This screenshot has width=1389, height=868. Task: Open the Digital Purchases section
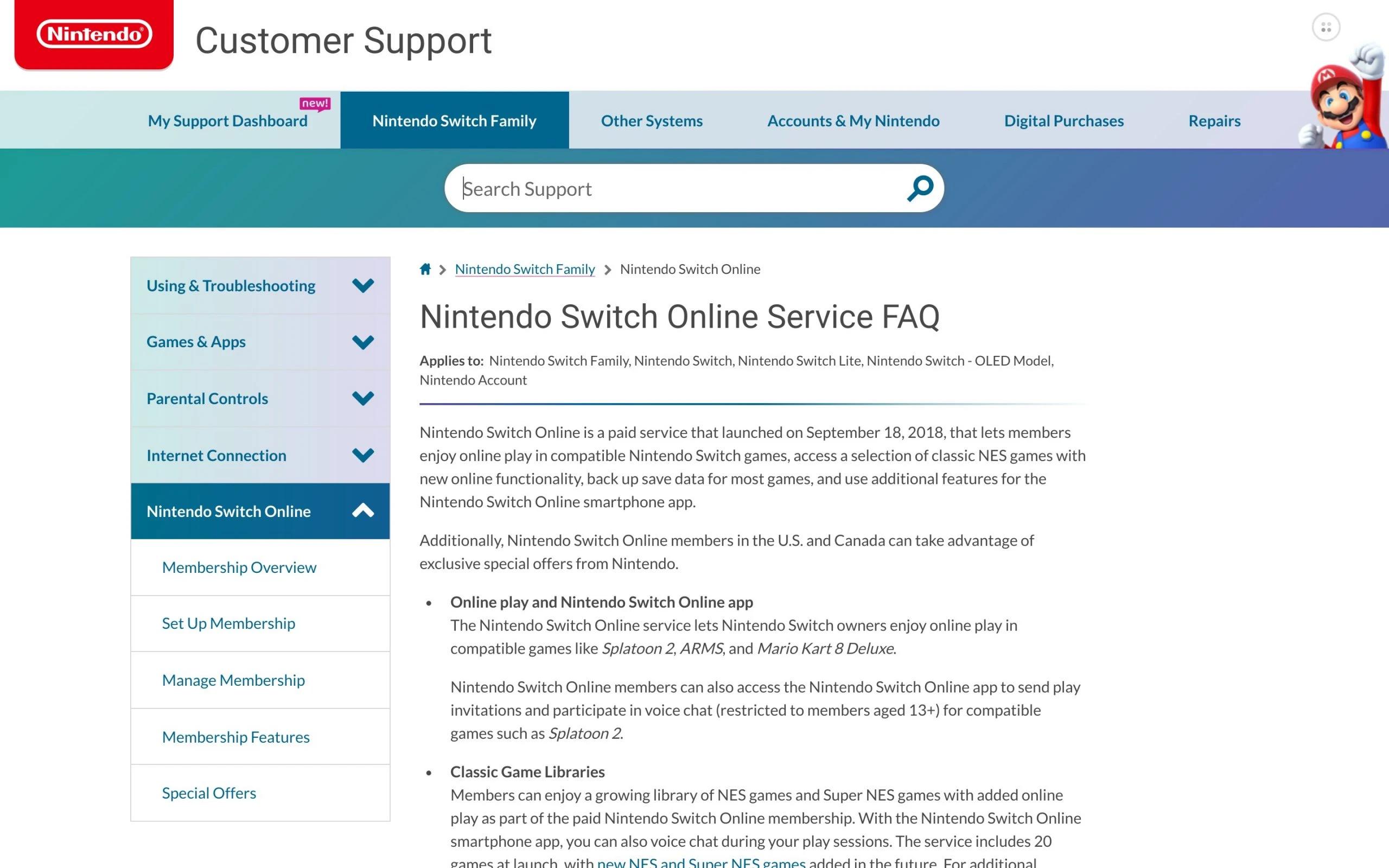click(x=1063, y=120)
